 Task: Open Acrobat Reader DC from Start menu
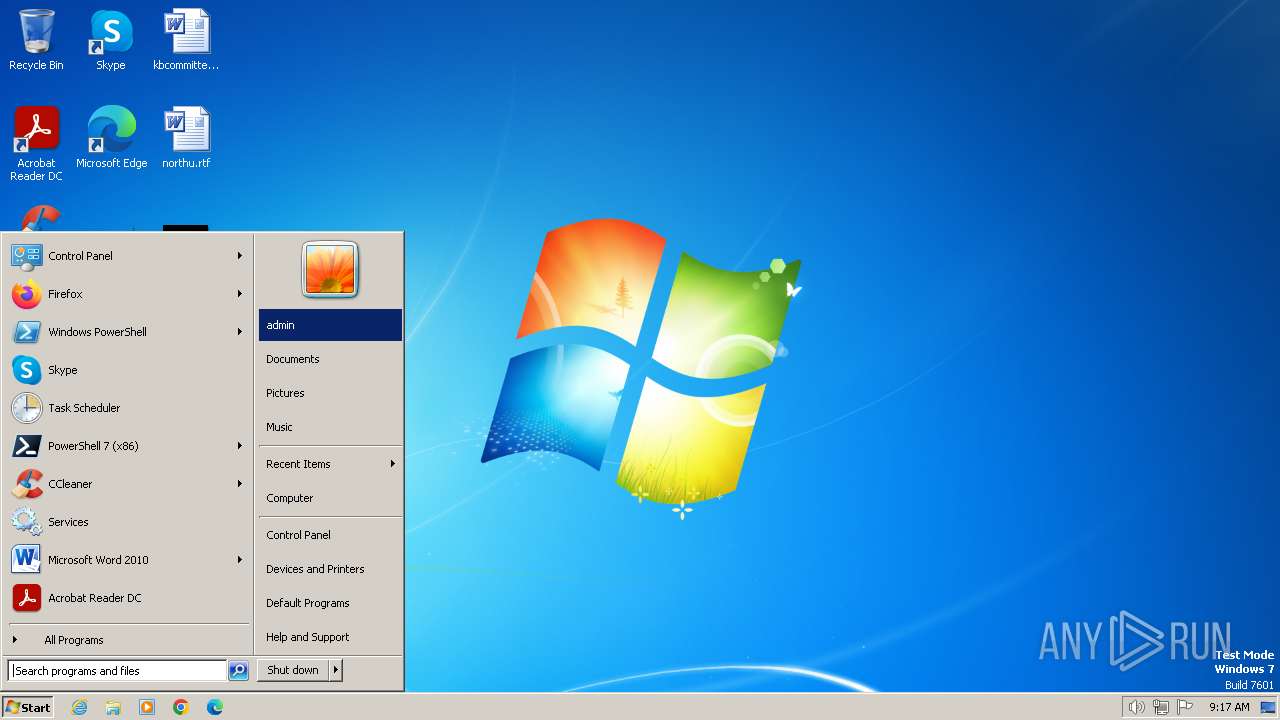128,598
